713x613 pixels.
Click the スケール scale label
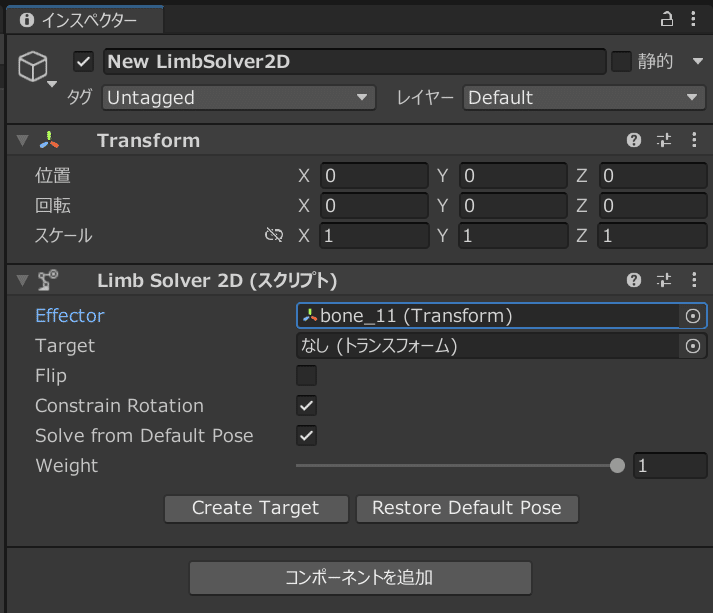coord(64,236)
